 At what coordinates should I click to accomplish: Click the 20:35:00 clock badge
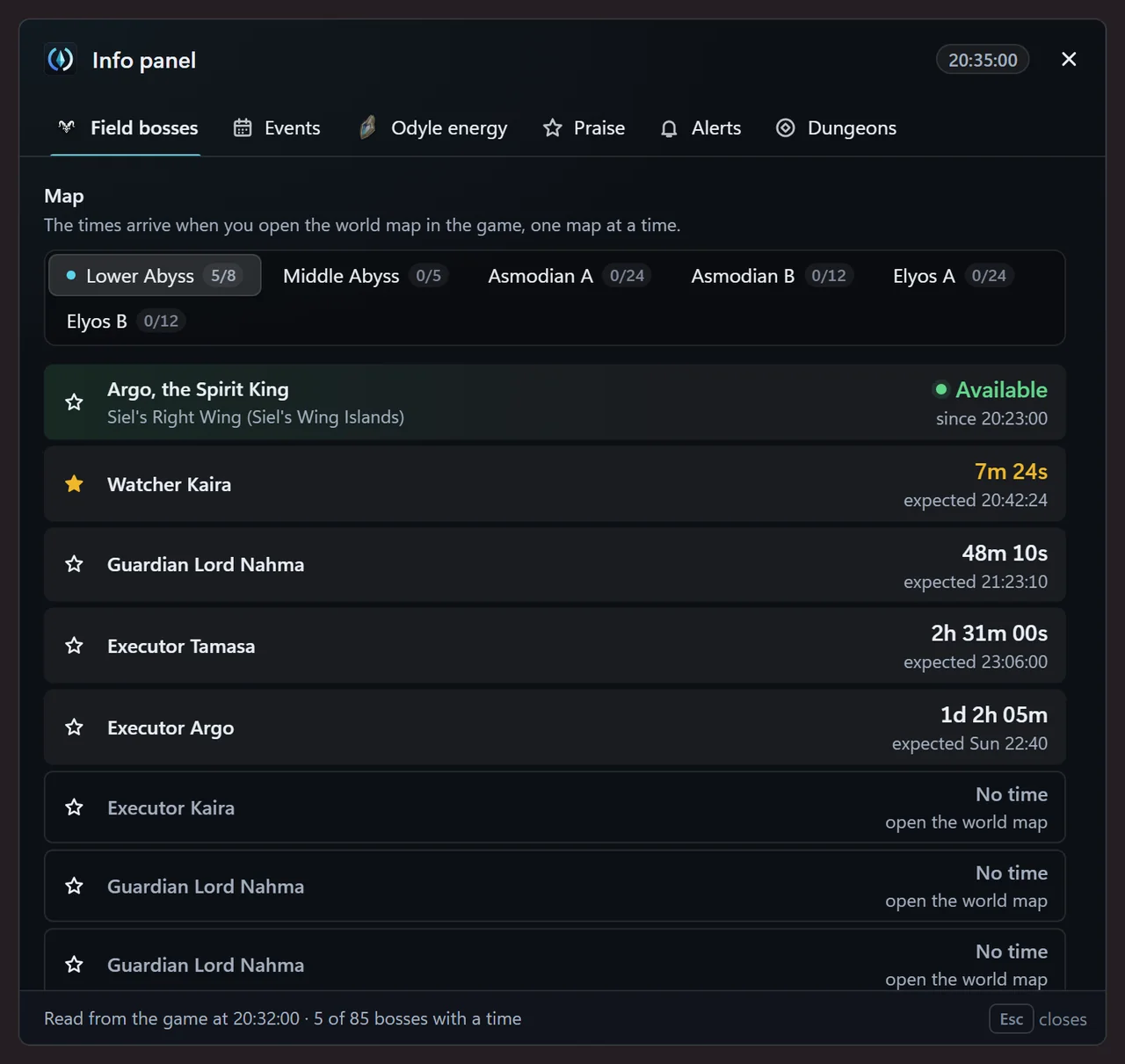(983, 60)
